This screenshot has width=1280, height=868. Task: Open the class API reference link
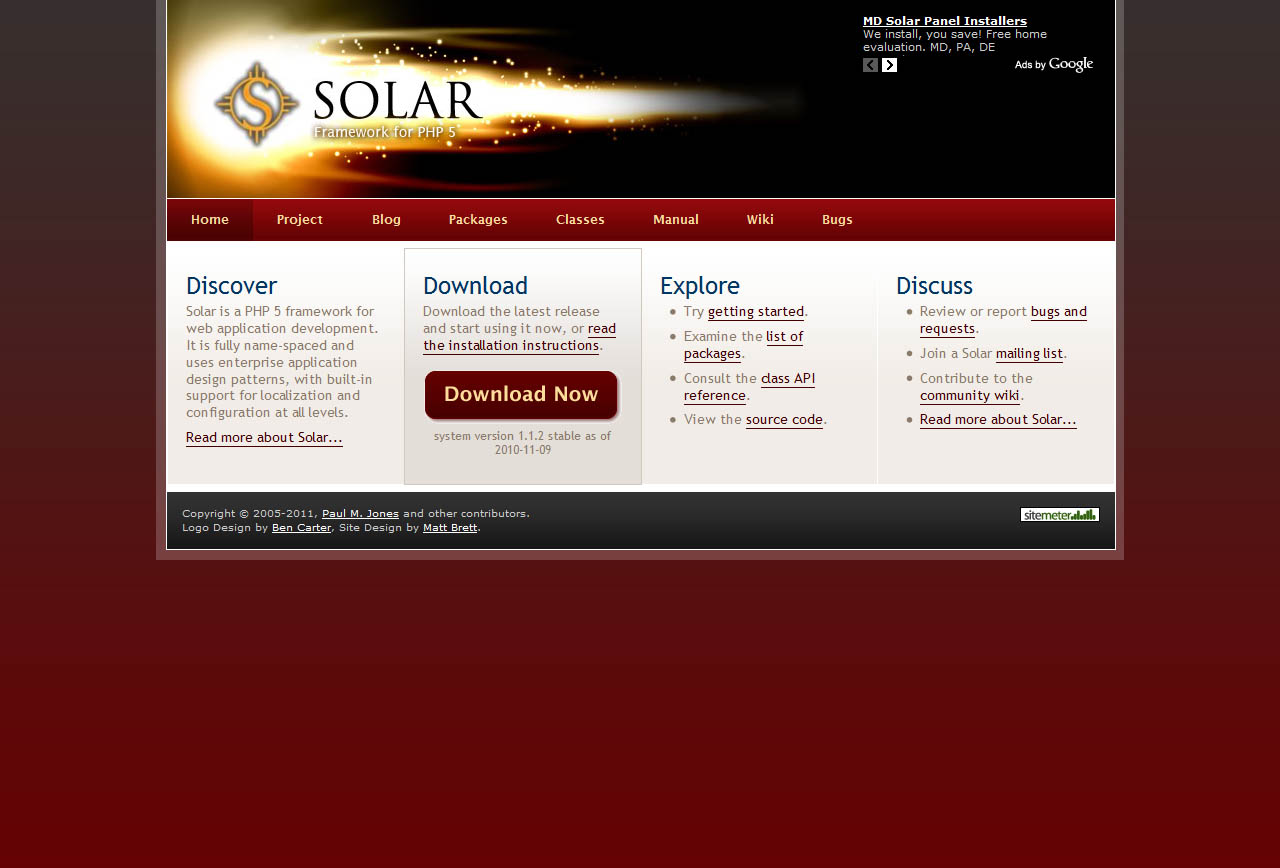point(749,387)
